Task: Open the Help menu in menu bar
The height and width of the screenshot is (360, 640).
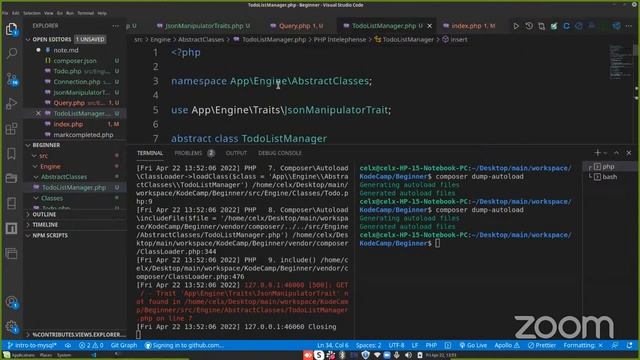Action: 102,13
